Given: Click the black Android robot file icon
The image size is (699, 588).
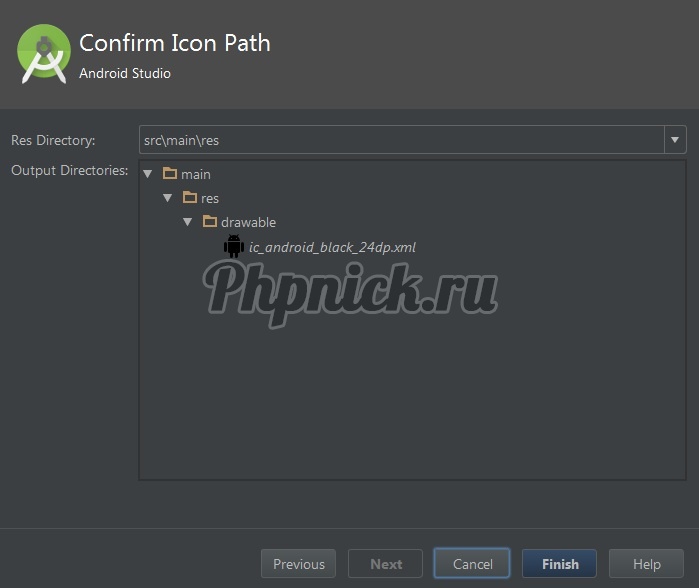Looking at the screenshot, I should 234,246.
